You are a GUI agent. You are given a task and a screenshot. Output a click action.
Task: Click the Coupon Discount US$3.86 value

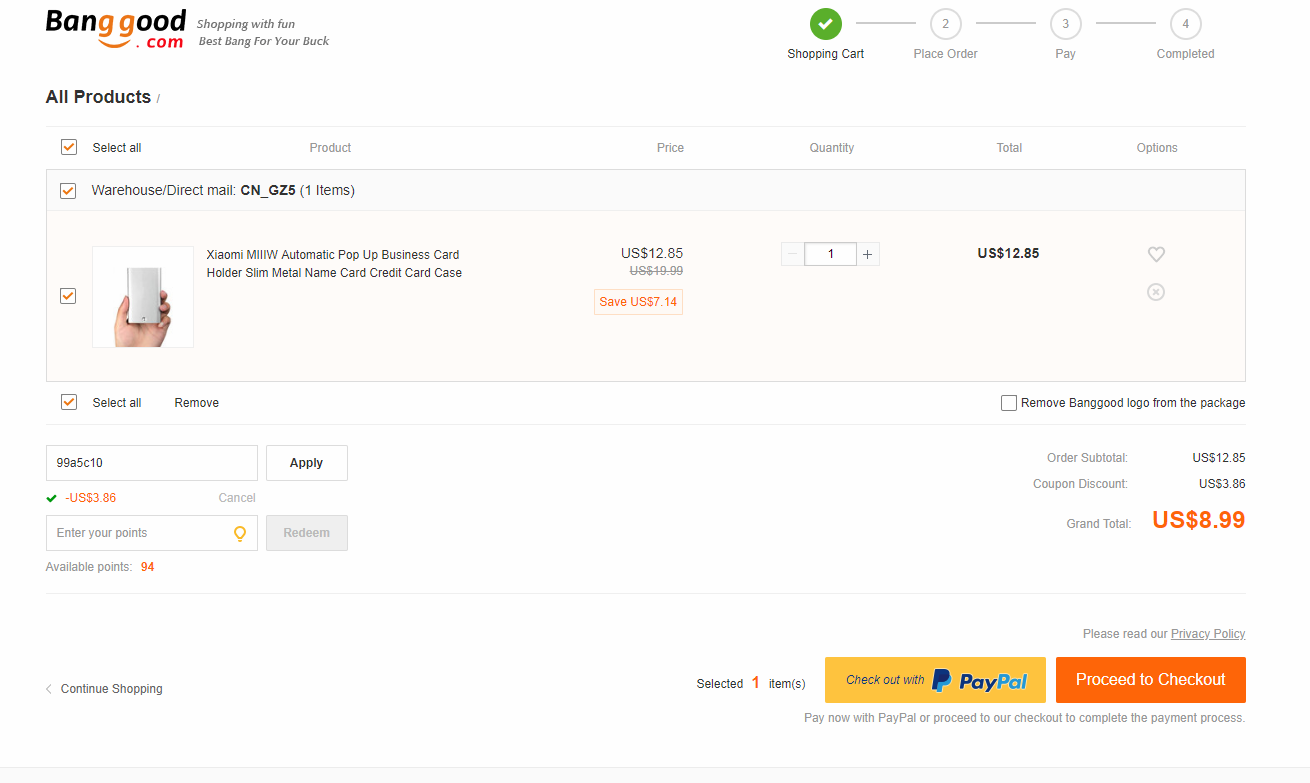(1222, 484)
